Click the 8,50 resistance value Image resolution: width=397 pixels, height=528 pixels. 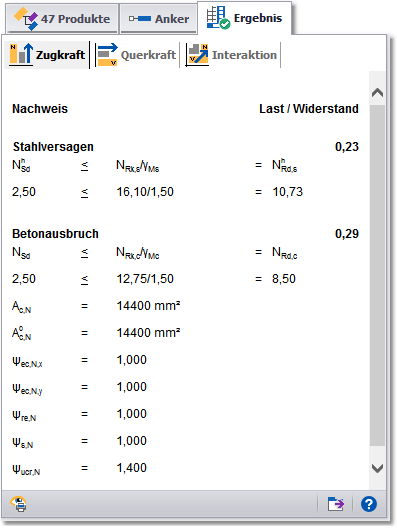pyautogui.click(x=284, y=279)
